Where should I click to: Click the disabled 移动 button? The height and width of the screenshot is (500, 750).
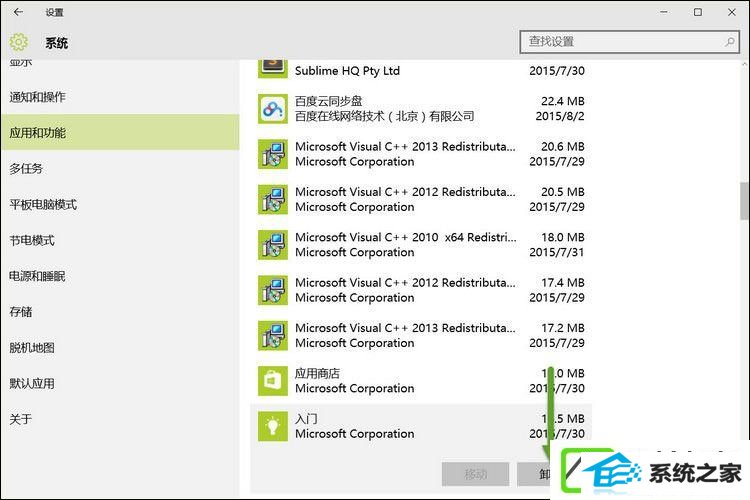pos(475,474)
